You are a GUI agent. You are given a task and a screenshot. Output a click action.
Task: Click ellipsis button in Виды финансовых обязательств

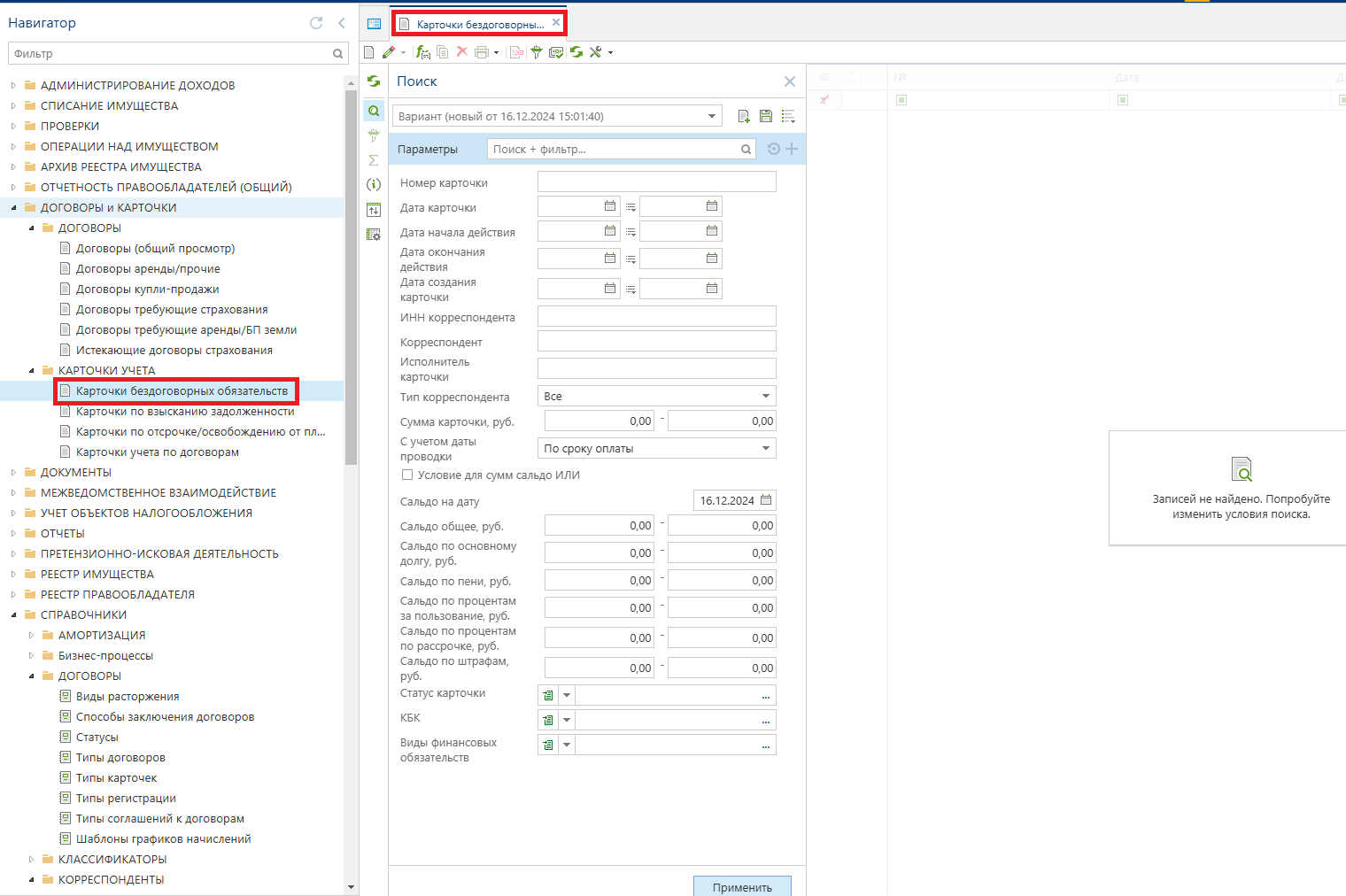click(x=766, y=745)
